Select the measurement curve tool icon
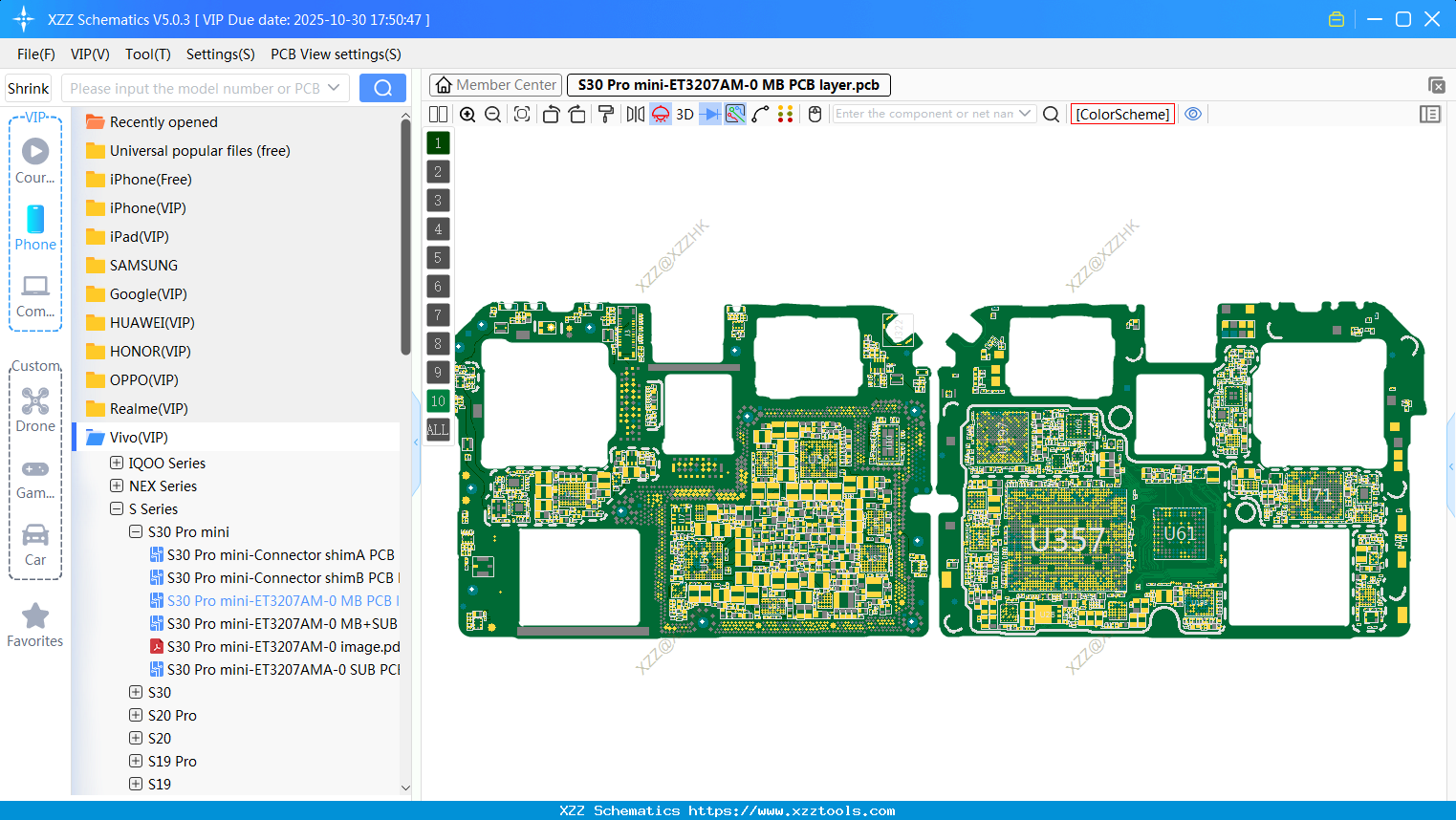1456x820 pixels. (759, 114)
